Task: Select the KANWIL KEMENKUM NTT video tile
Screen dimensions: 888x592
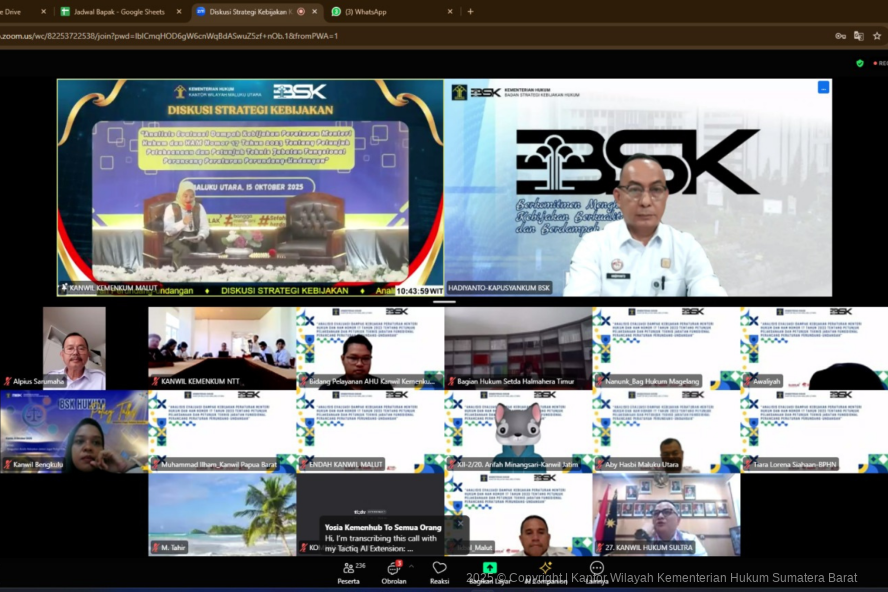Action: coord(222,347)
